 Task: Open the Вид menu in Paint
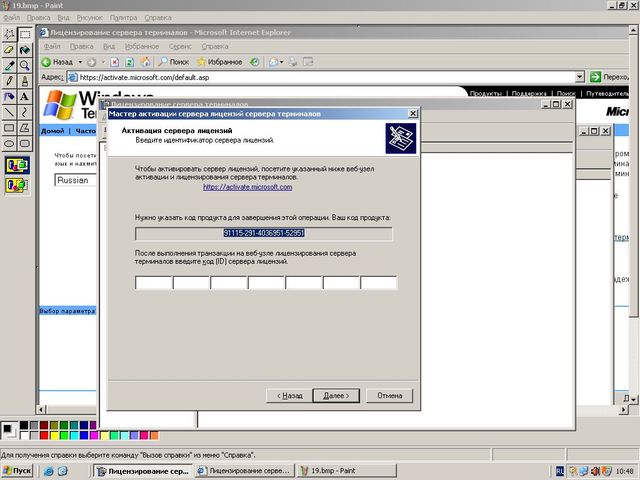click(63, 18)
